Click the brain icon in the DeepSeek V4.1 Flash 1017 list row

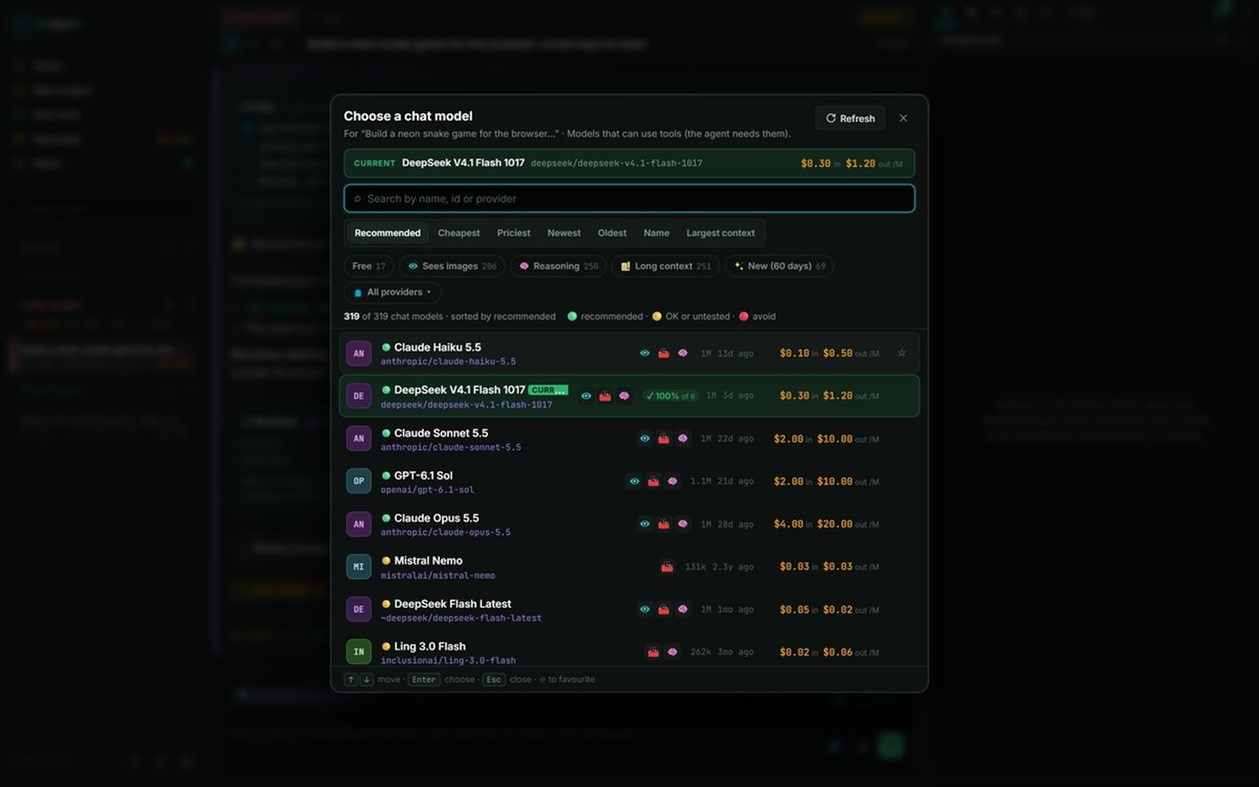(624, 396)
